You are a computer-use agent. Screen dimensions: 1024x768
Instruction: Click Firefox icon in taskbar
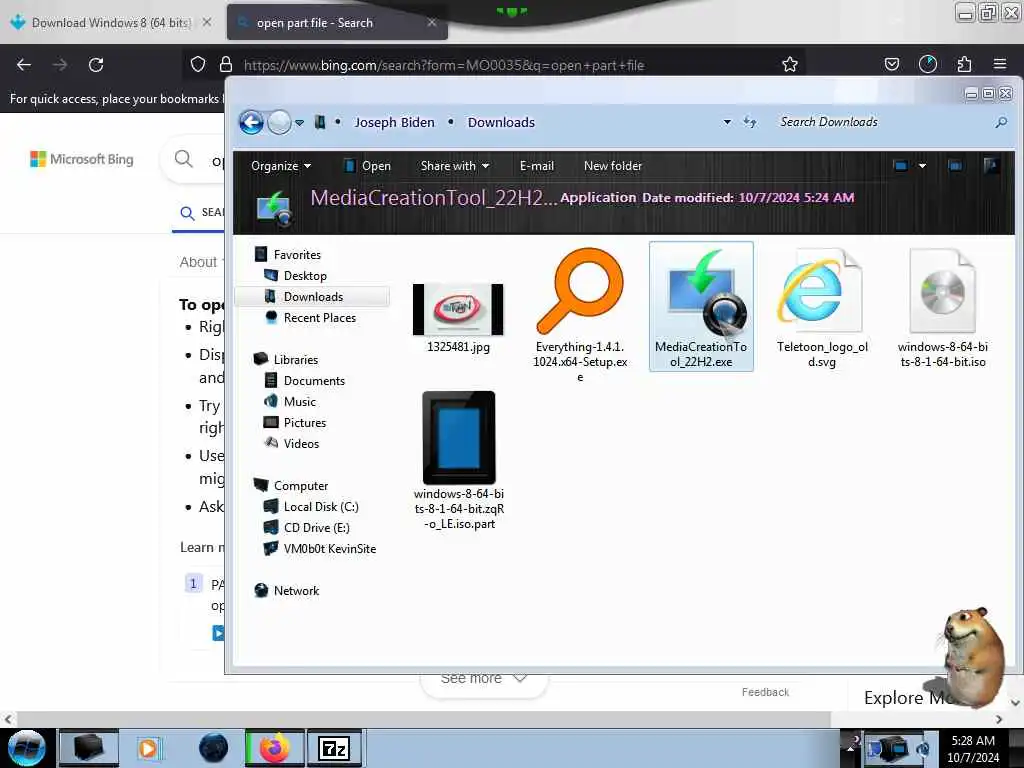(274, 748)
